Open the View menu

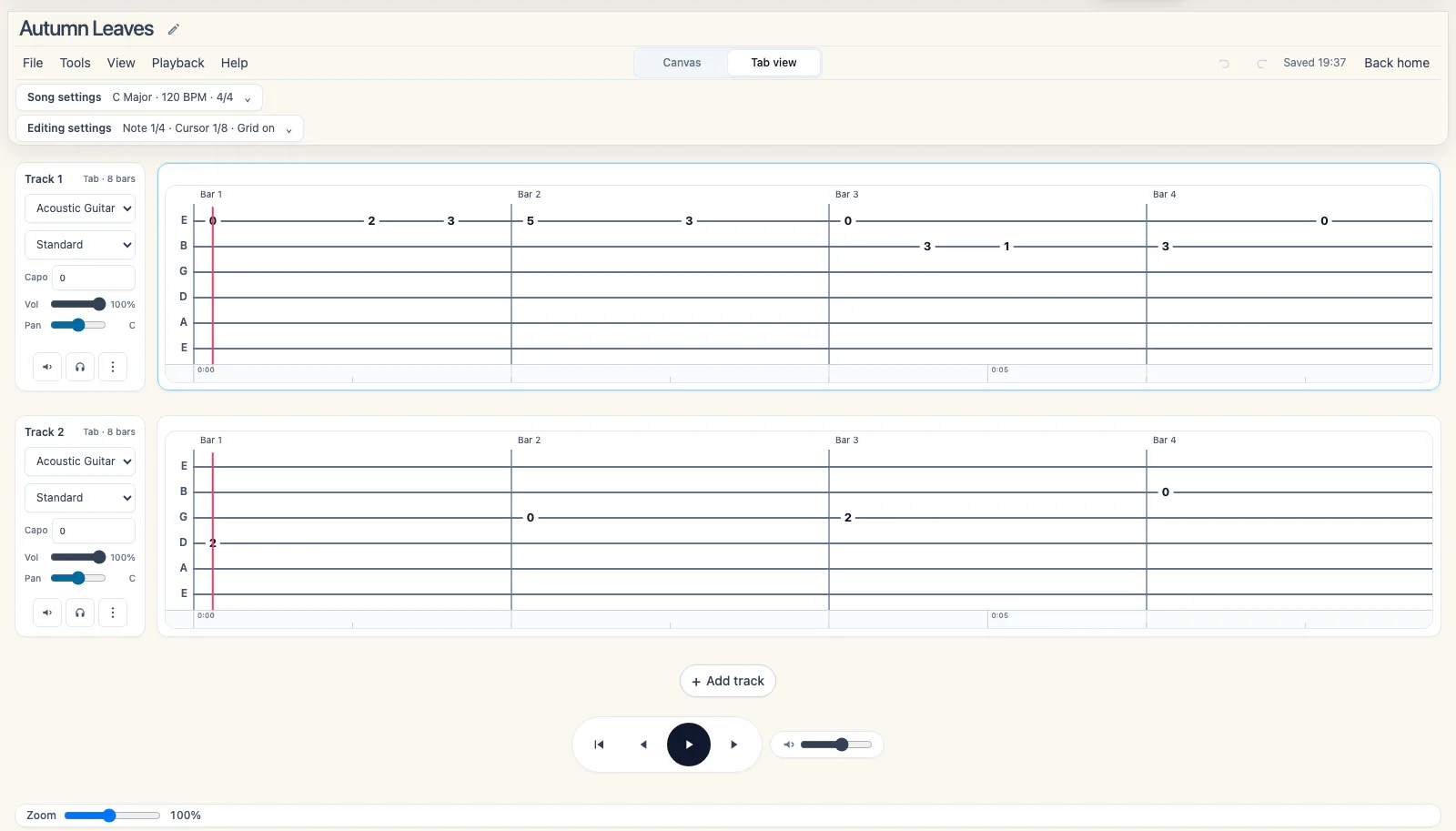coord(121,63)
